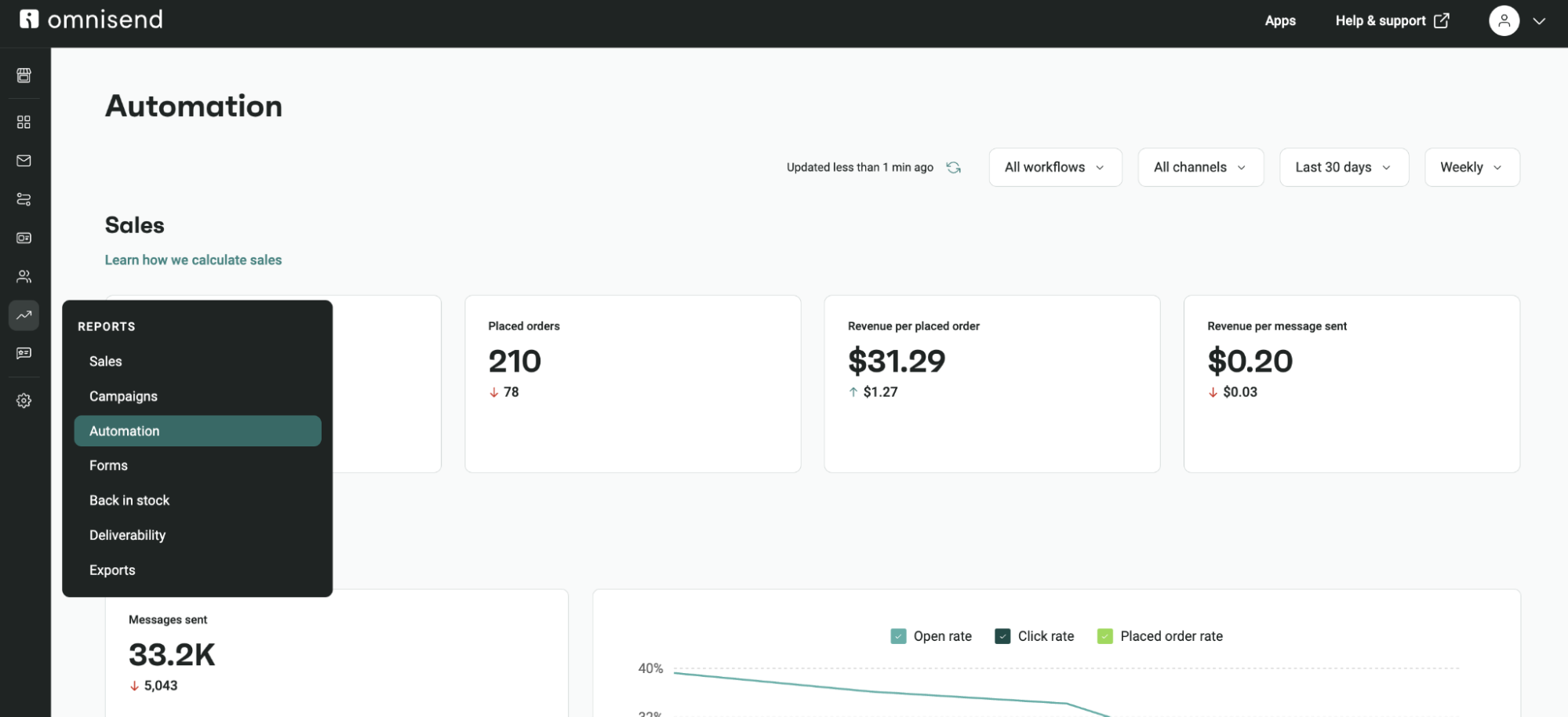Open the Reviews chat bubble icon
The height and width of the screenshot is (717, 1568).
click(23, 353)
